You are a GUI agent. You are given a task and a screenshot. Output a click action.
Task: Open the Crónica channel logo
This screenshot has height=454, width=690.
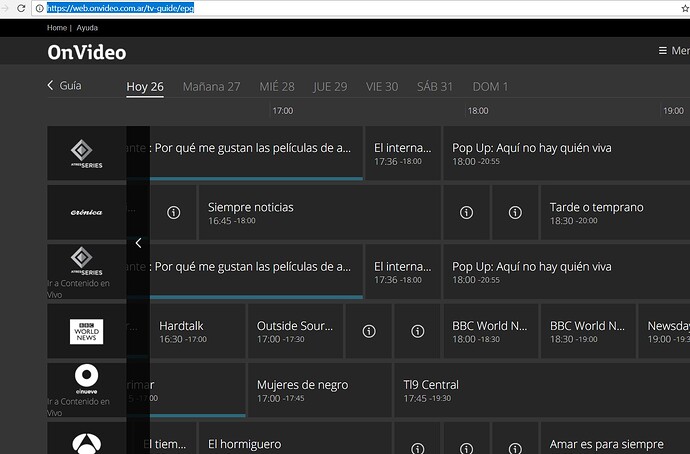pos(87,212)
